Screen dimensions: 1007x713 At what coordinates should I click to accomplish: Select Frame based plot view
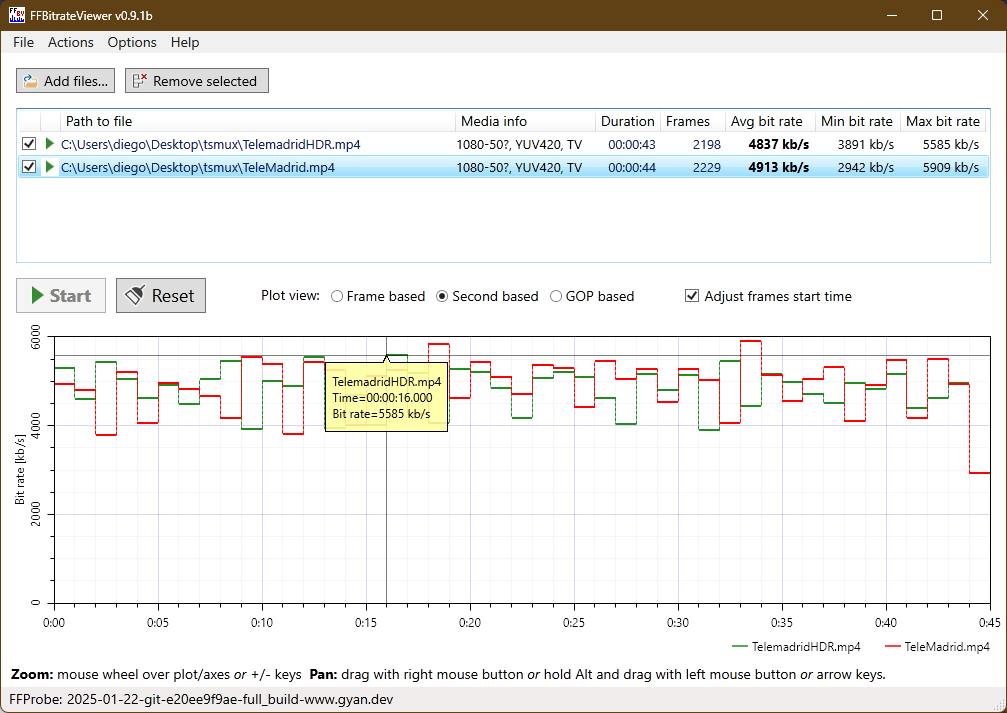click(378, 296)
